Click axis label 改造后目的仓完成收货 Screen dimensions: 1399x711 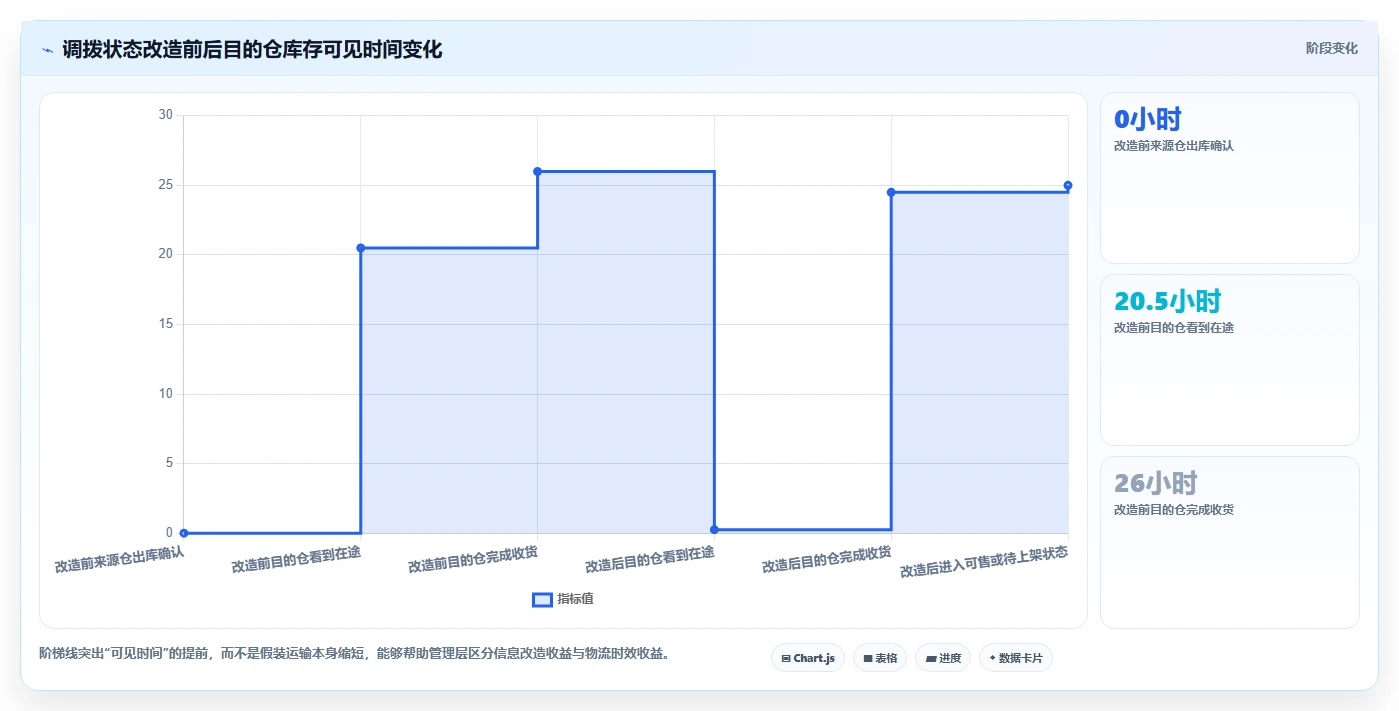click(827, 558)
